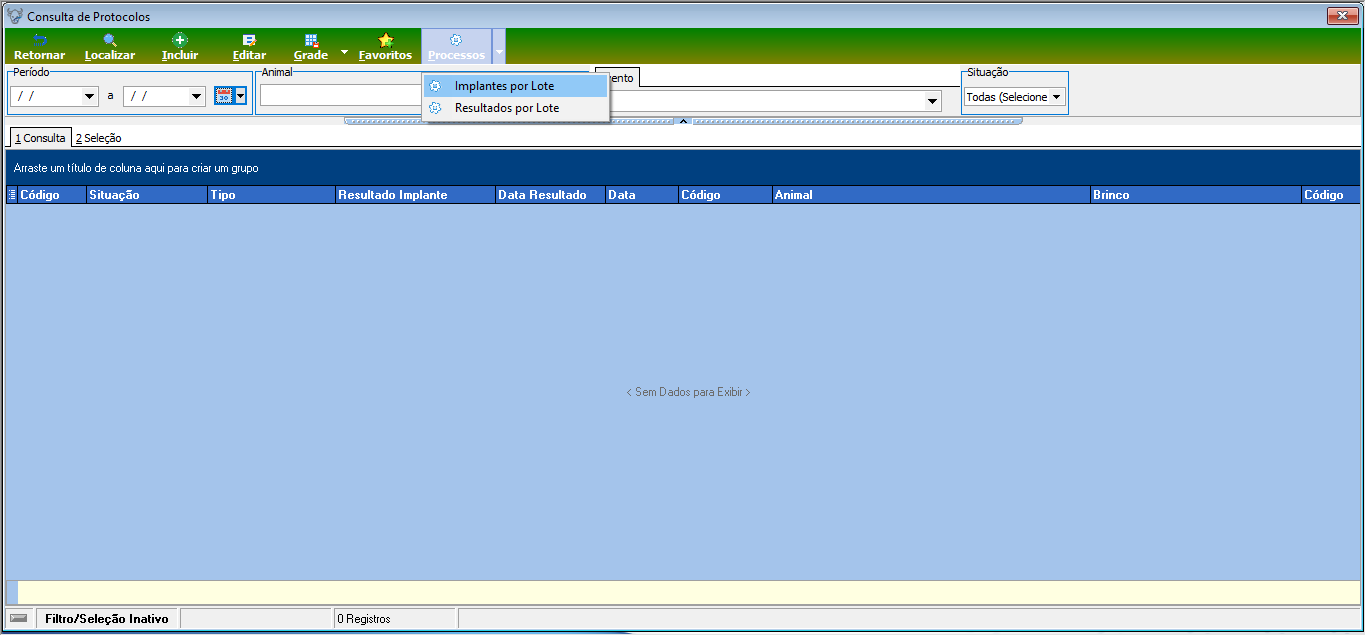Sort by Data Resultado column header
The width and height of the screenshot is (1366, 636).
coord(550,195)
